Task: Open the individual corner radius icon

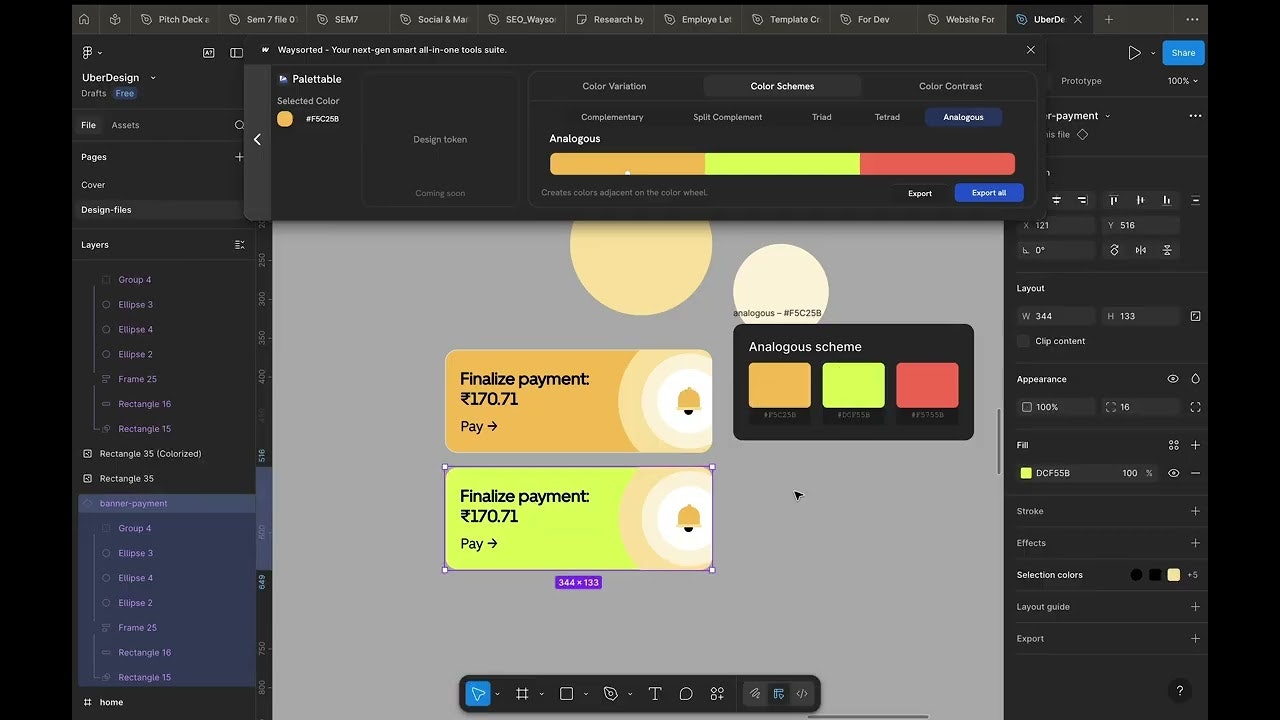Action: point(1196,407)
